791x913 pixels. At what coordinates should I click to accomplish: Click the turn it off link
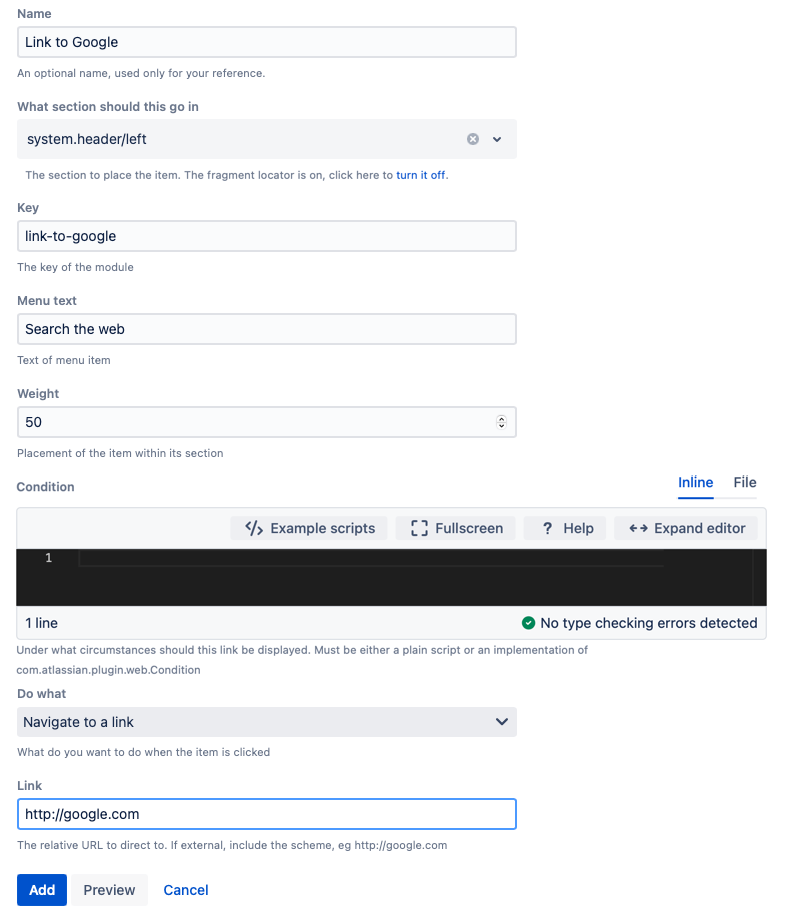point(421,175)
